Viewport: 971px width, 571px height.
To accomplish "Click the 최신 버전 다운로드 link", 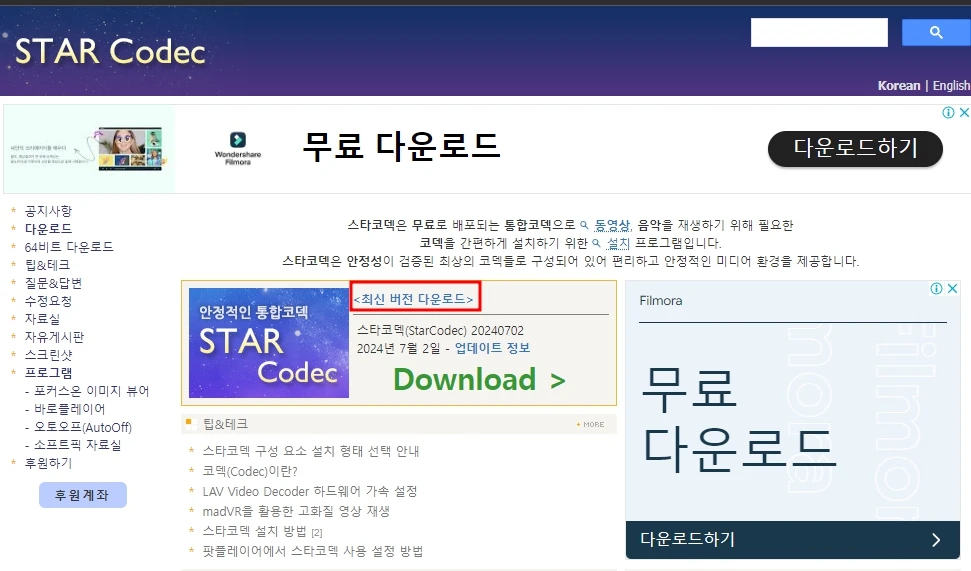I will 414,299.
